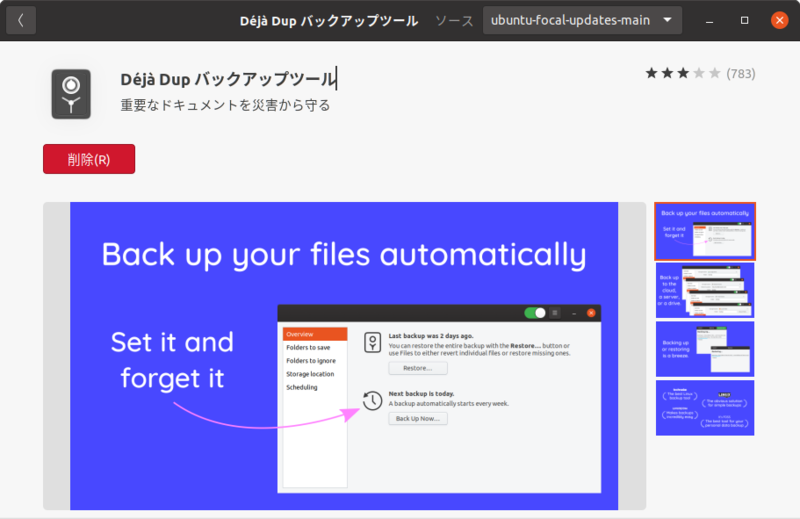Select the fourth thumbnail with press quotes
Image resolution: width=800 pixels, height=519 pixels.
click(x=705, y=408)
